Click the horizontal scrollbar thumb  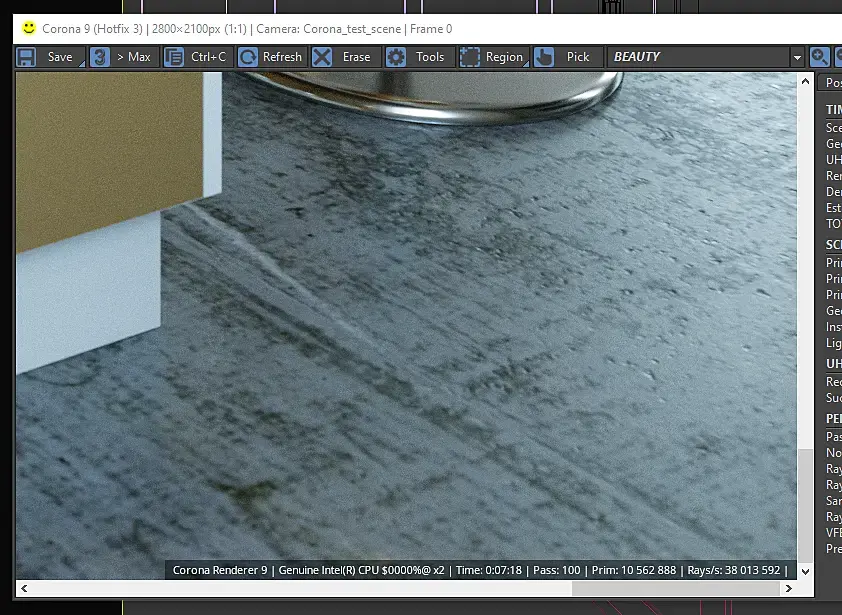pyautogui.click(x=676, y=589)
